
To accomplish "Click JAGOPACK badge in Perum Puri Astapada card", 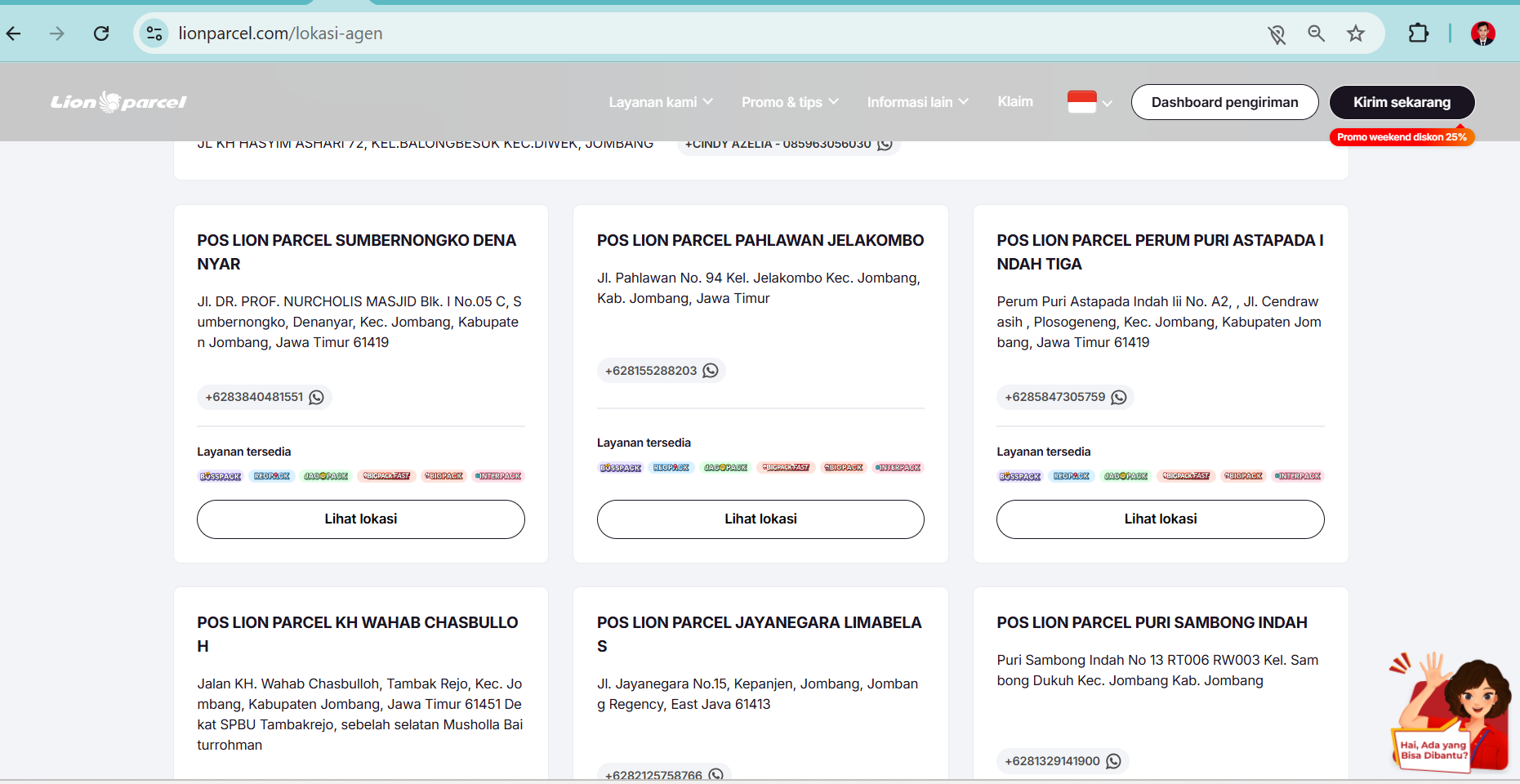I will tap(1126, 476).
